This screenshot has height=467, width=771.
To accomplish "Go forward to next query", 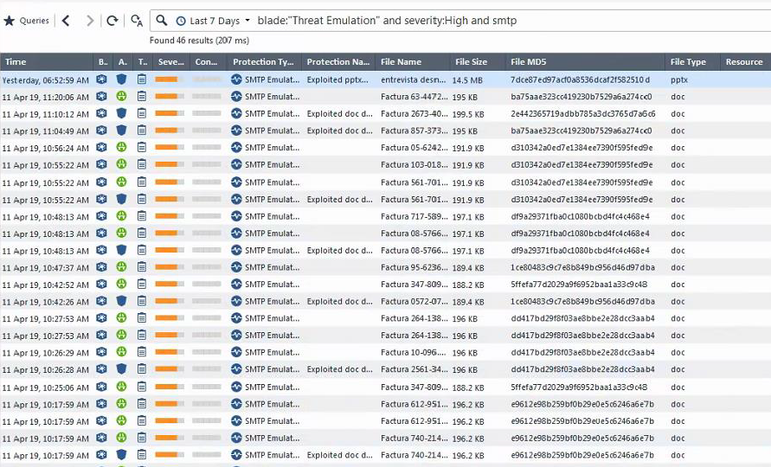I will point(90,20).
